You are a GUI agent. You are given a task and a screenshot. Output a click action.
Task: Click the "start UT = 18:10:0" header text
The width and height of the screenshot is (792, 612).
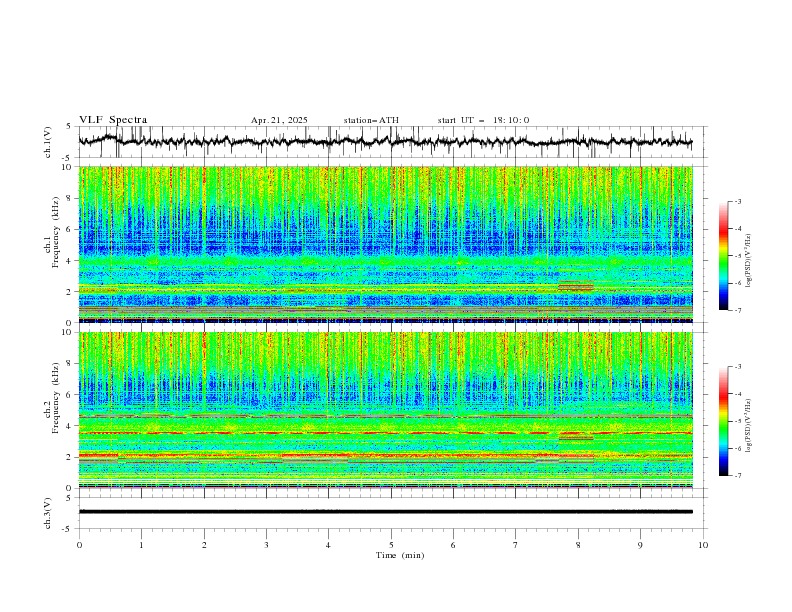[483, 120]
